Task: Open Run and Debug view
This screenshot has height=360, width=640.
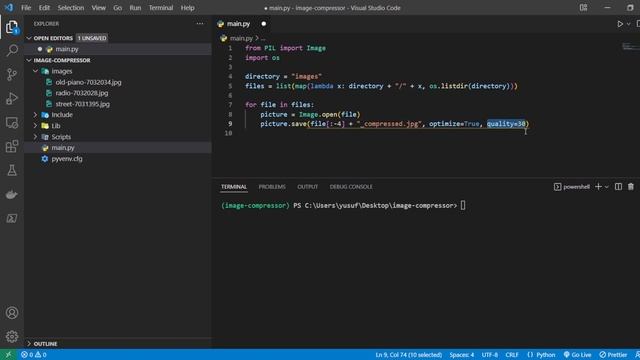Action: 12,98
